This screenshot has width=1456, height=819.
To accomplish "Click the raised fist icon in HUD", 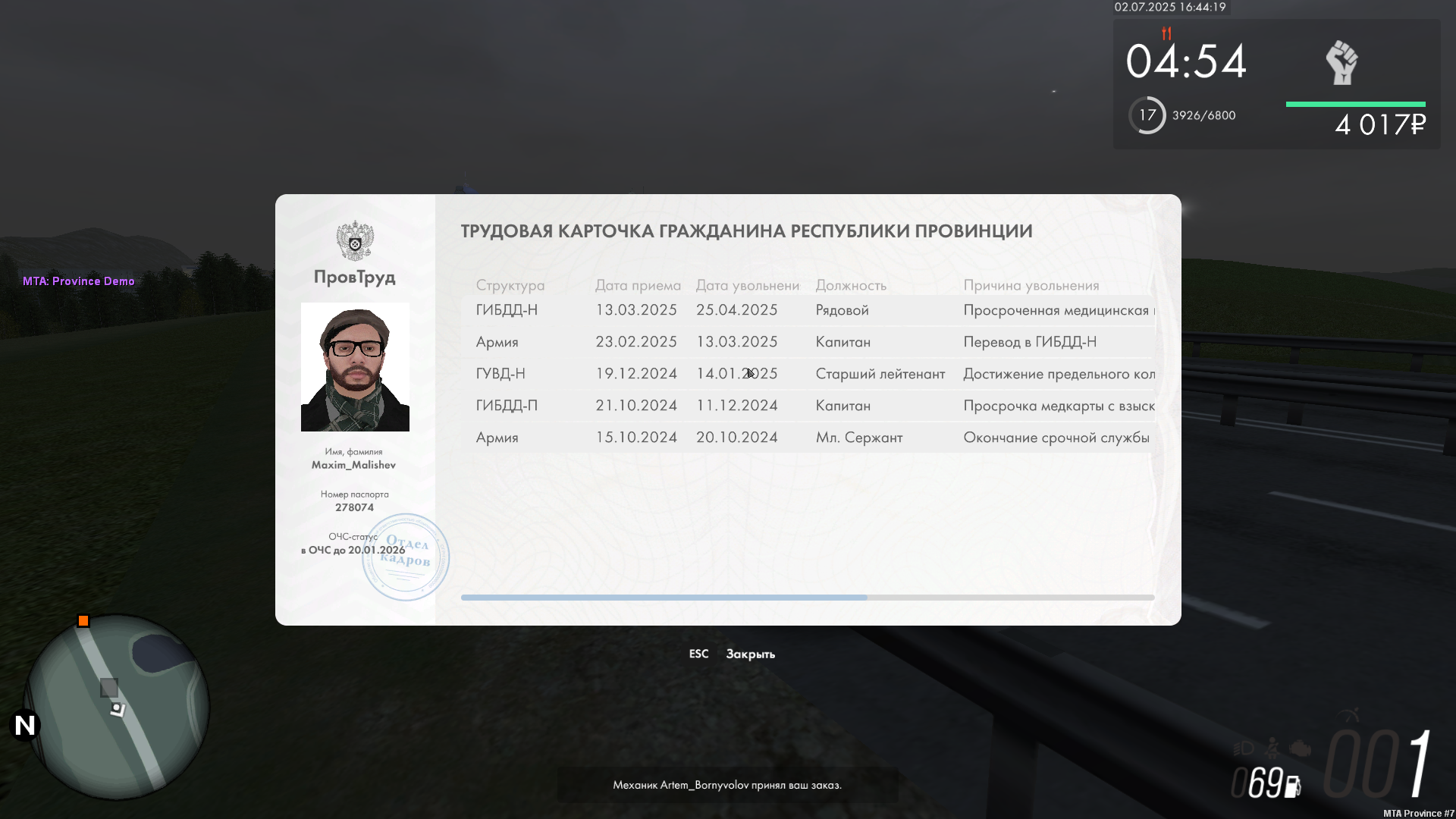I will click(1341, 62).
